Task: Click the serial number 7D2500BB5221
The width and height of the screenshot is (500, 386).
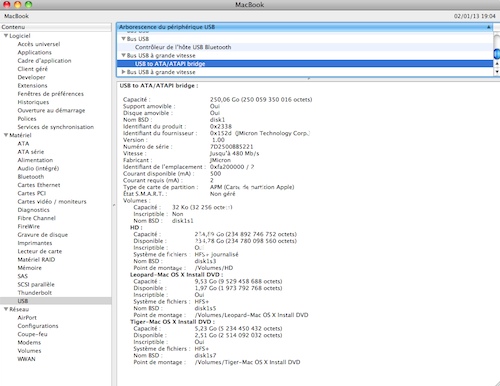Action: 232,147
